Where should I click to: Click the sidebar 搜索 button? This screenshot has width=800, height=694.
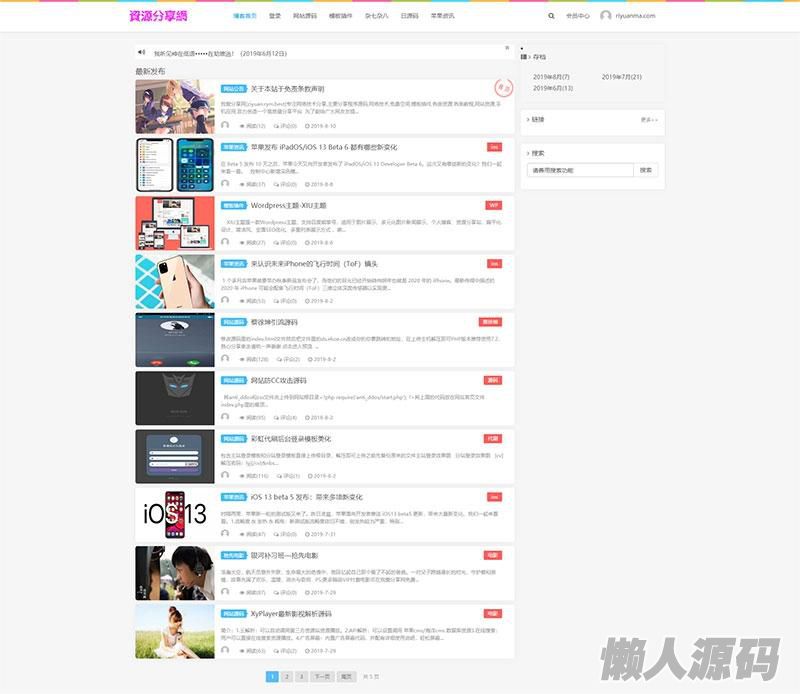[x=645, y=170]
